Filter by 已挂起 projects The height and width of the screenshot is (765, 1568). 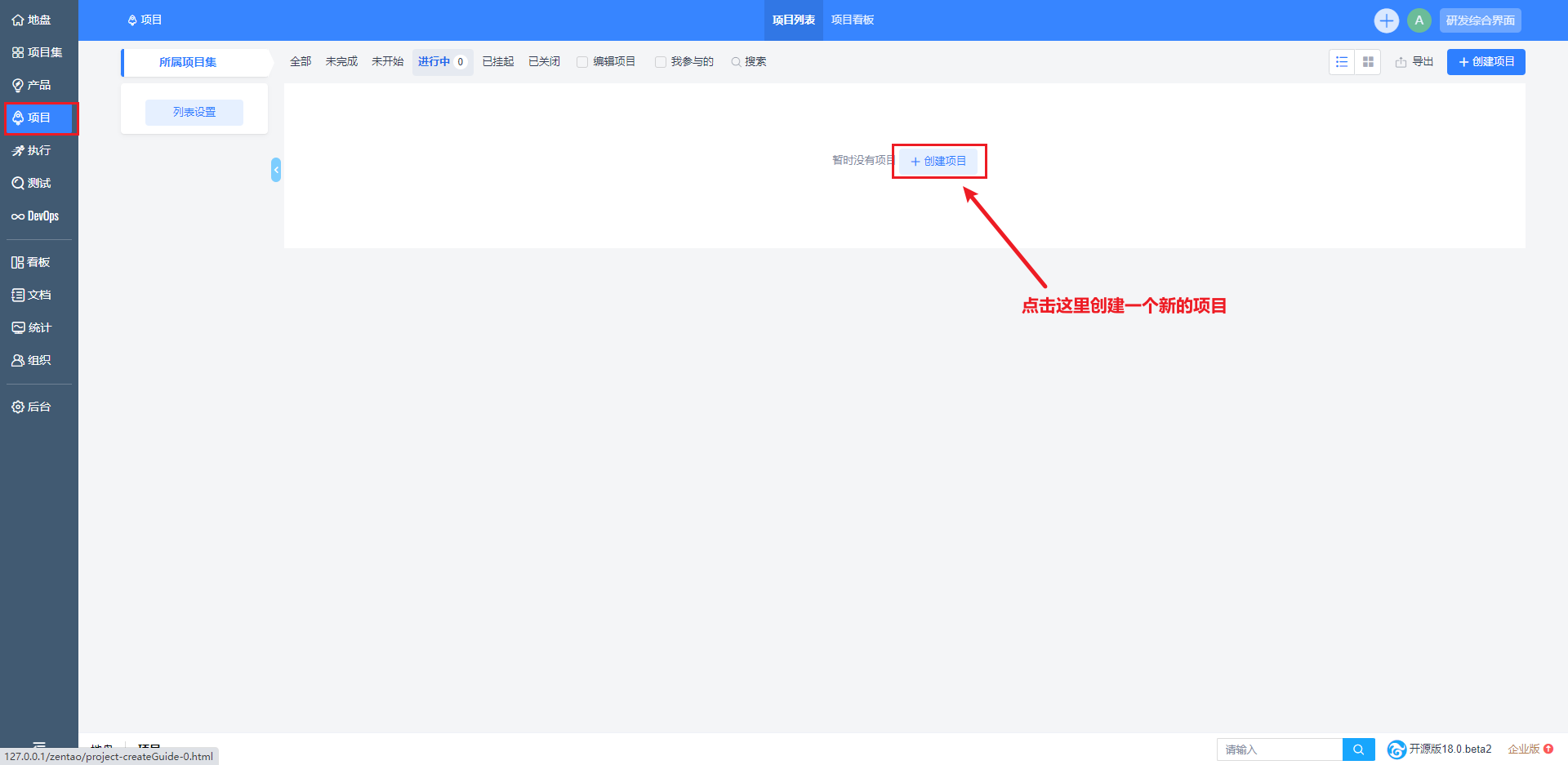click(x=498, y=62)
